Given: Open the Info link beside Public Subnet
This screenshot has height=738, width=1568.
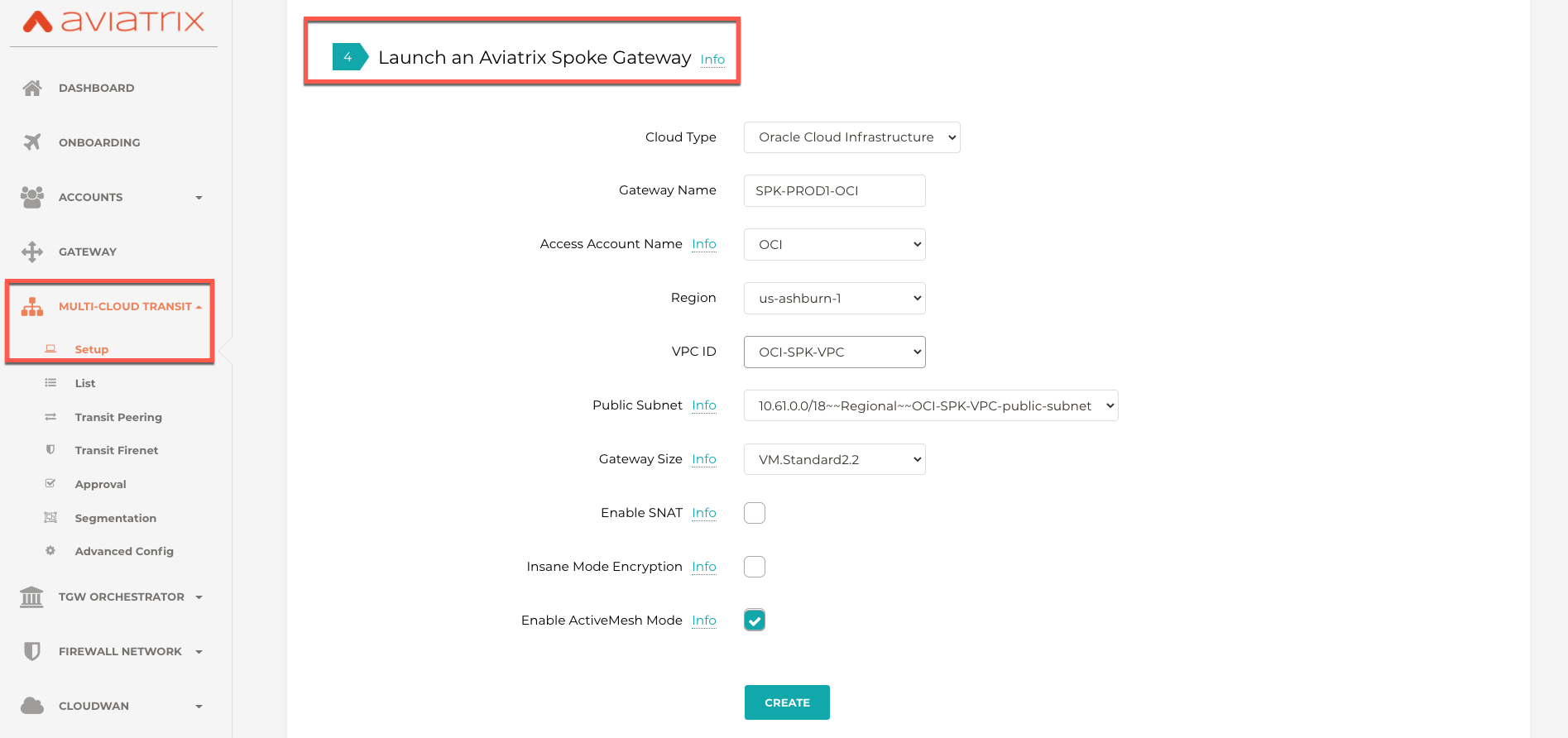Looking at the screenshot, I should pos(704,405).
